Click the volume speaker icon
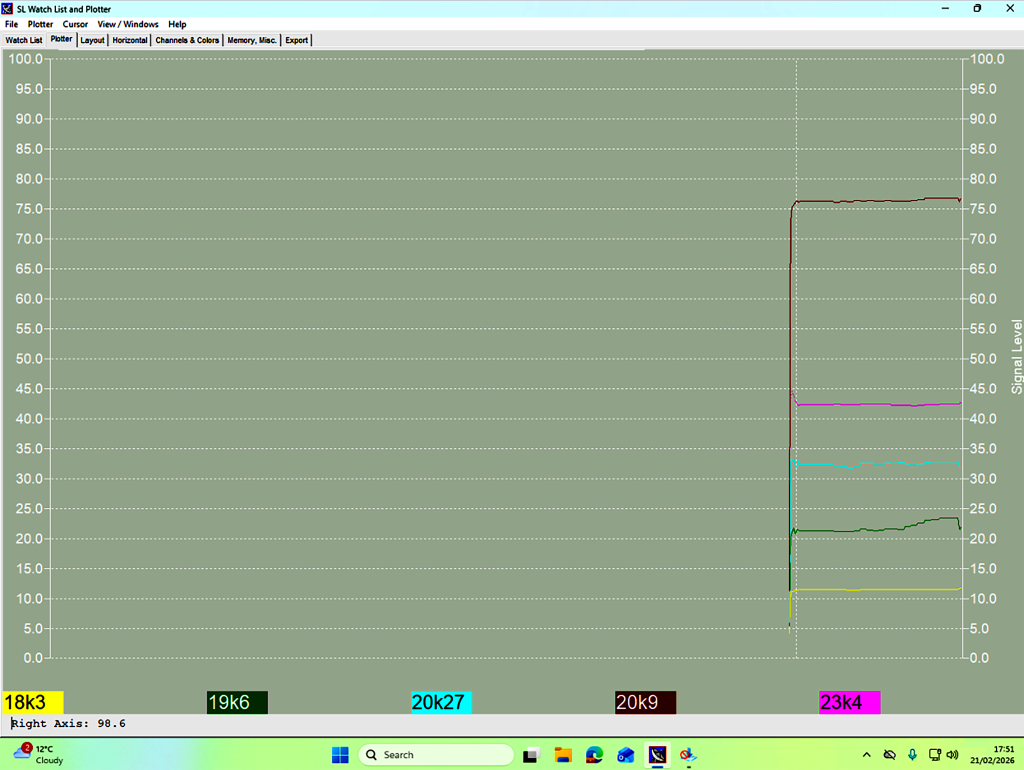The width and height of the screenshot is (1024, 770). (x=952, y=755)
